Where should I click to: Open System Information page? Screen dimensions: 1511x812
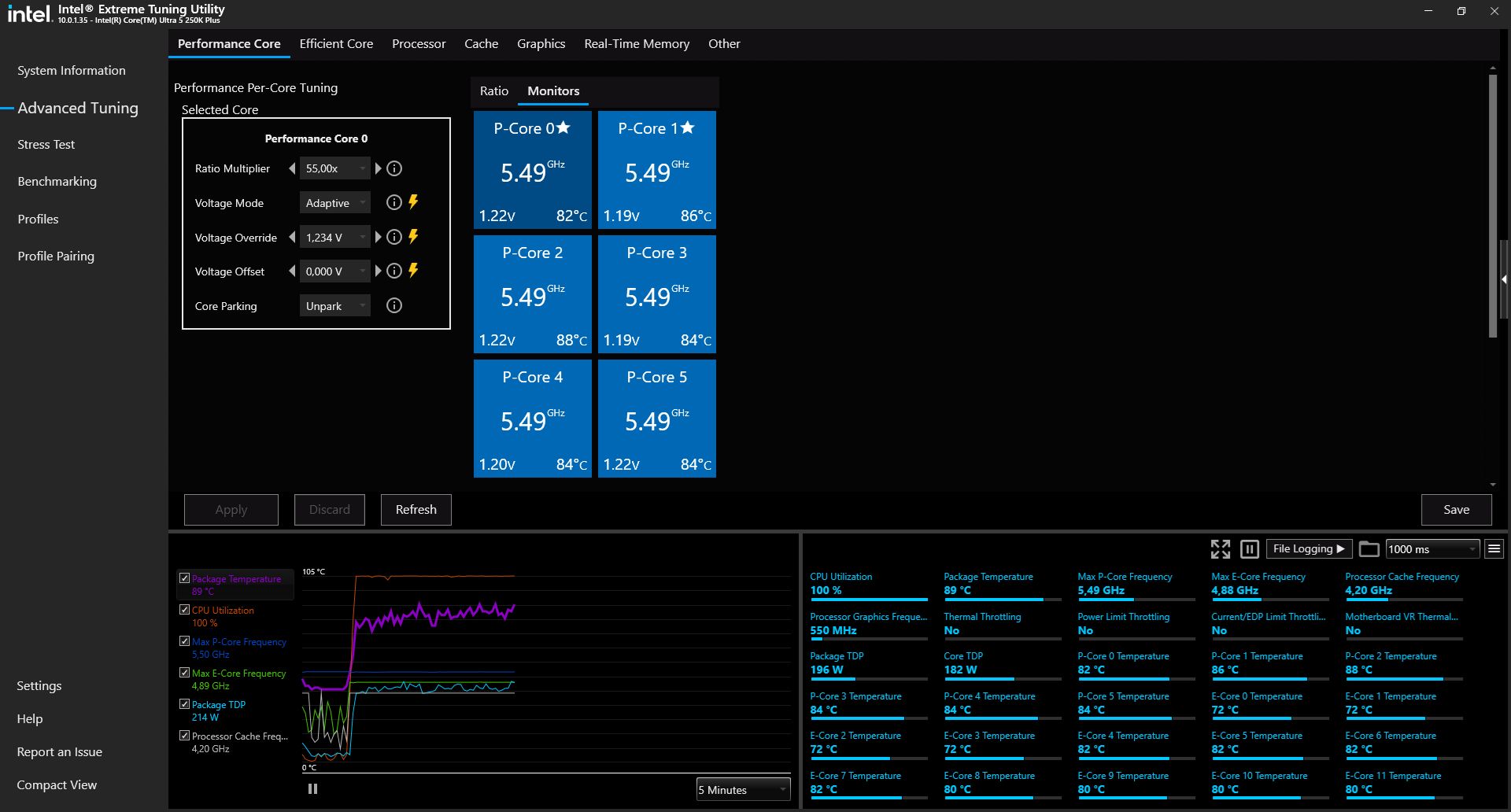[x=72, y=70]
